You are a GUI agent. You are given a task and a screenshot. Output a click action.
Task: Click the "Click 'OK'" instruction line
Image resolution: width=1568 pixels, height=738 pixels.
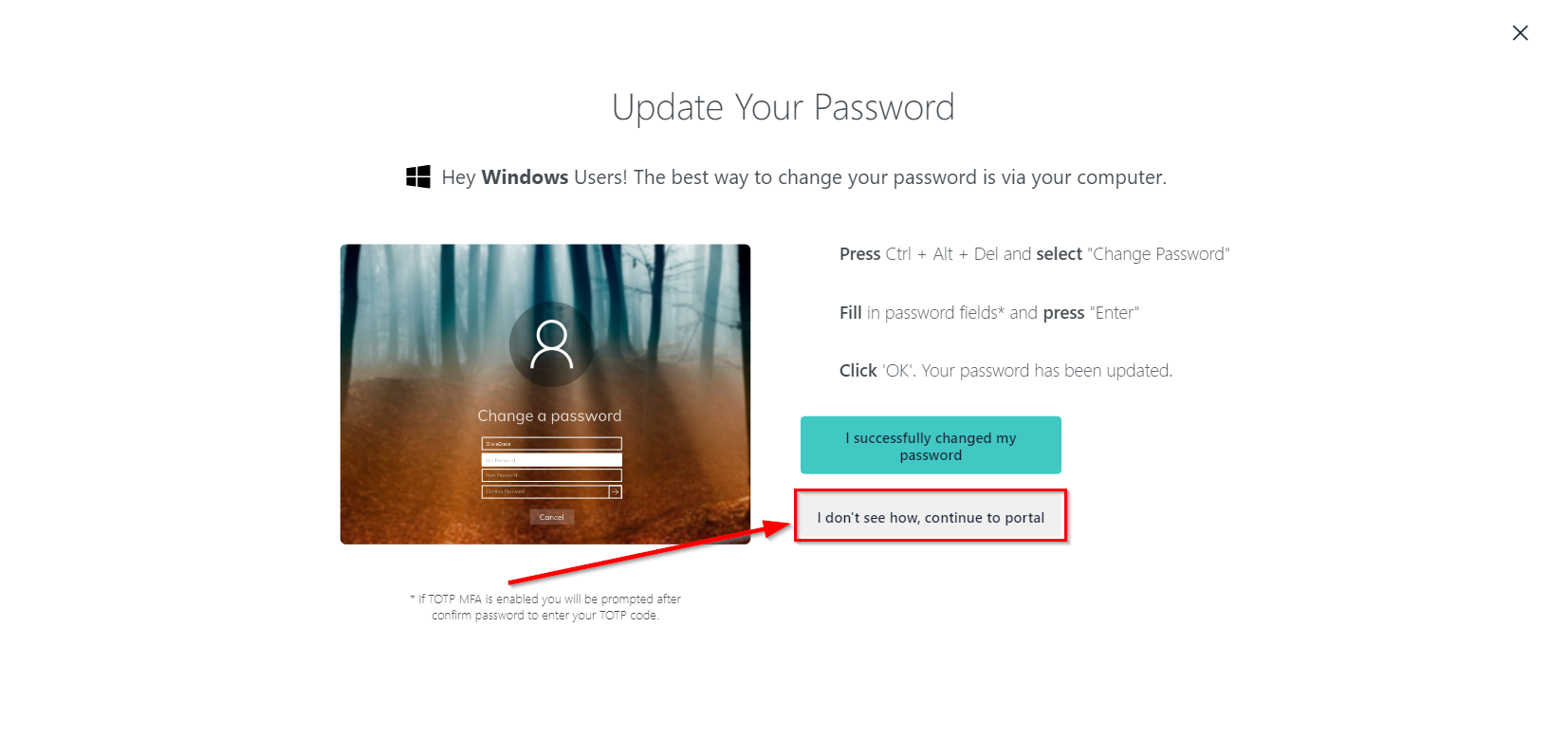[x=1005, y=371]
